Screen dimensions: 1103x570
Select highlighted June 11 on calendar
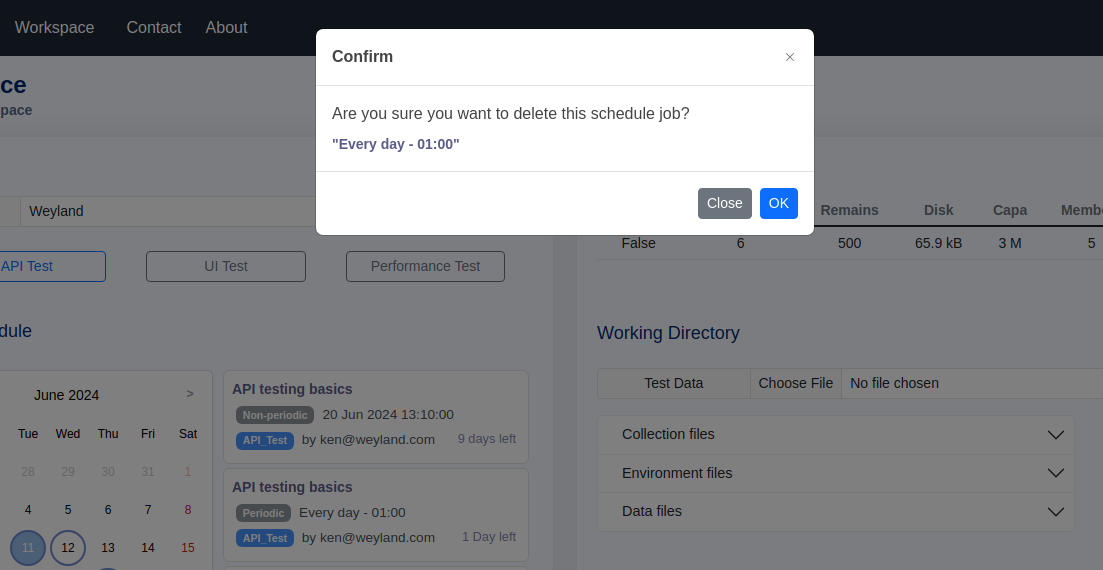point(28,547)
